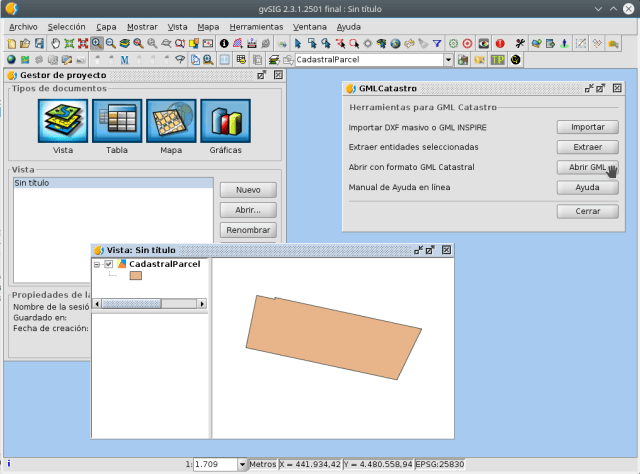
Task: Click the Information tool icon
Action: (x=223, y=44)
